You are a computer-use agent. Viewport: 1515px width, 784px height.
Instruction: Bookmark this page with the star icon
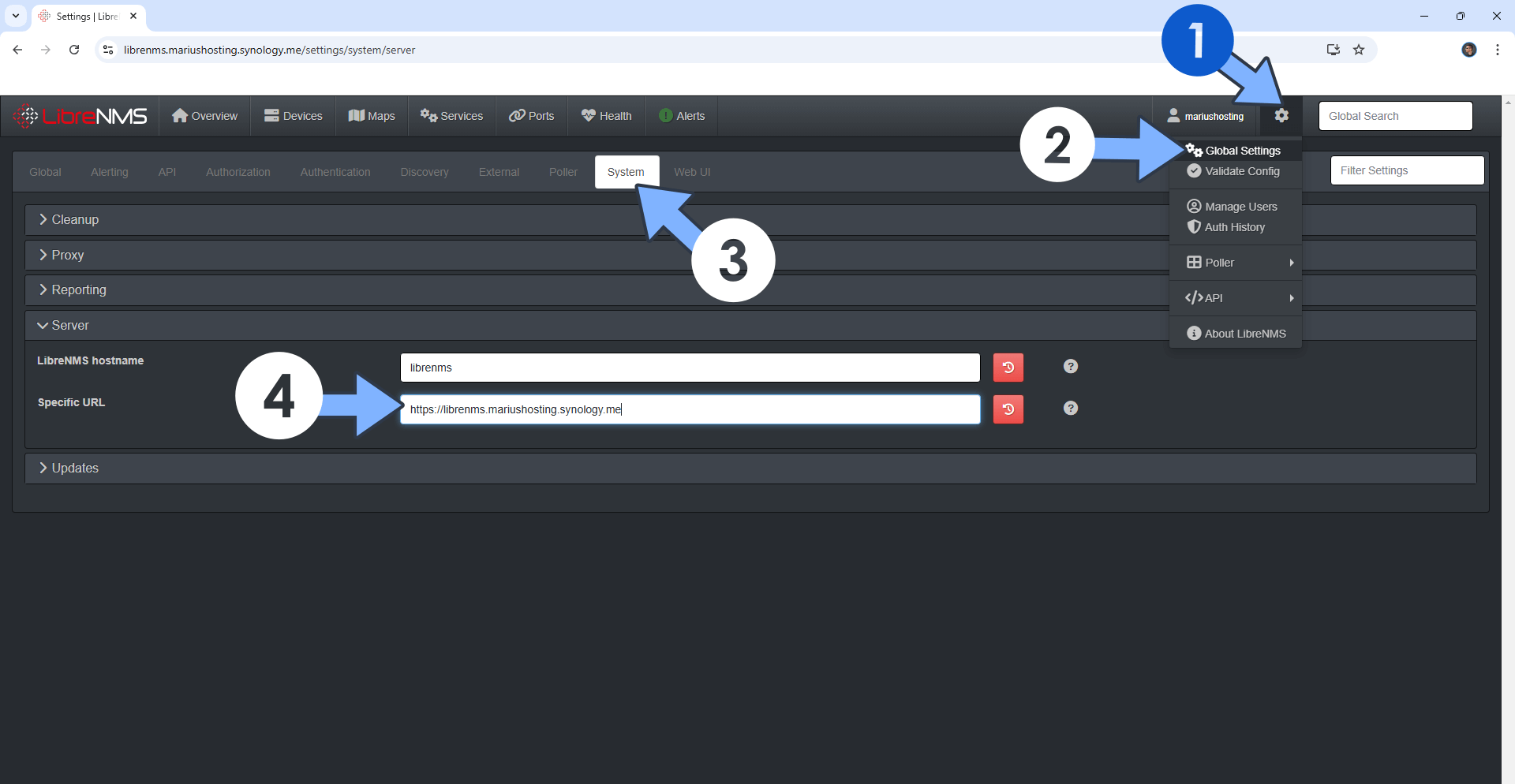[x=1359, y=50]
